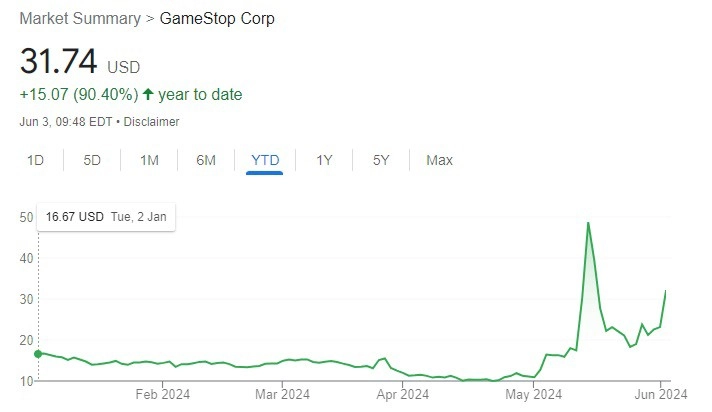Click the May 2024 axis label

[534, 394]
